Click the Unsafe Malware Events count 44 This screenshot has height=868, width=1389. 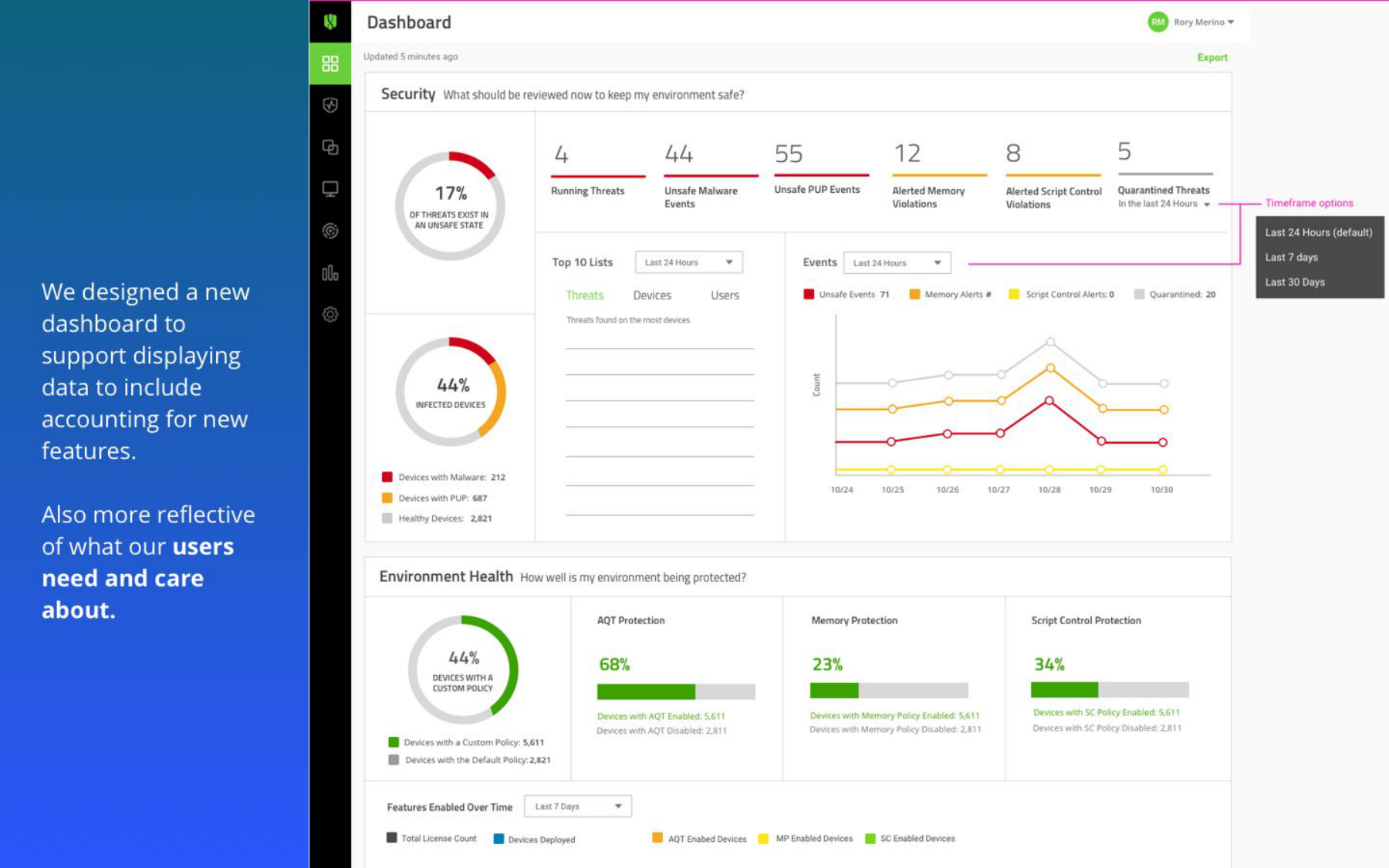click(x=679, y=154)
